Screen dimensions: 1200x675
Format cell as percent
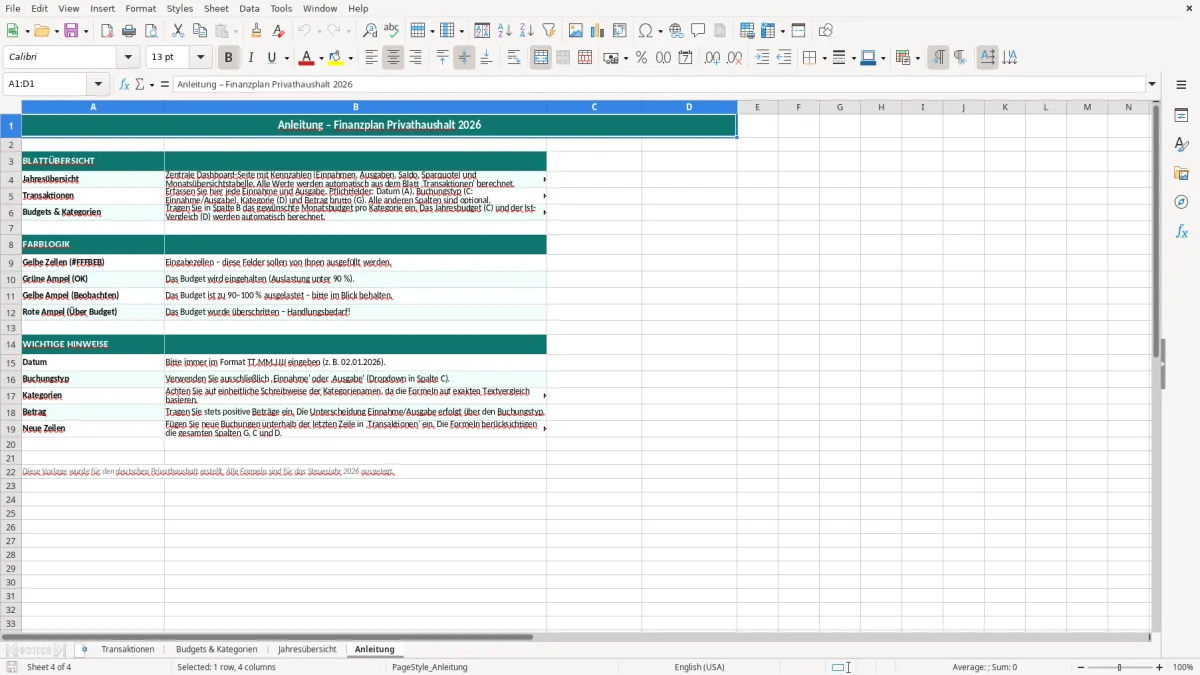(641, 58)
